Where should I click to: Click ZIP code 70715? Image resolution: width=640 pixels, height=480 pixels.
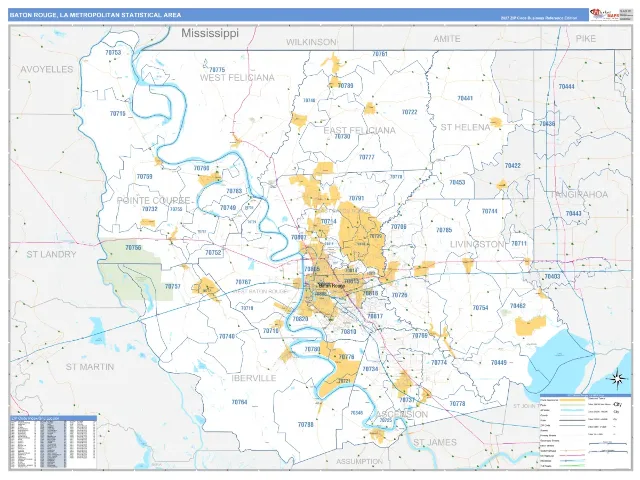click(x=118, y=113)
